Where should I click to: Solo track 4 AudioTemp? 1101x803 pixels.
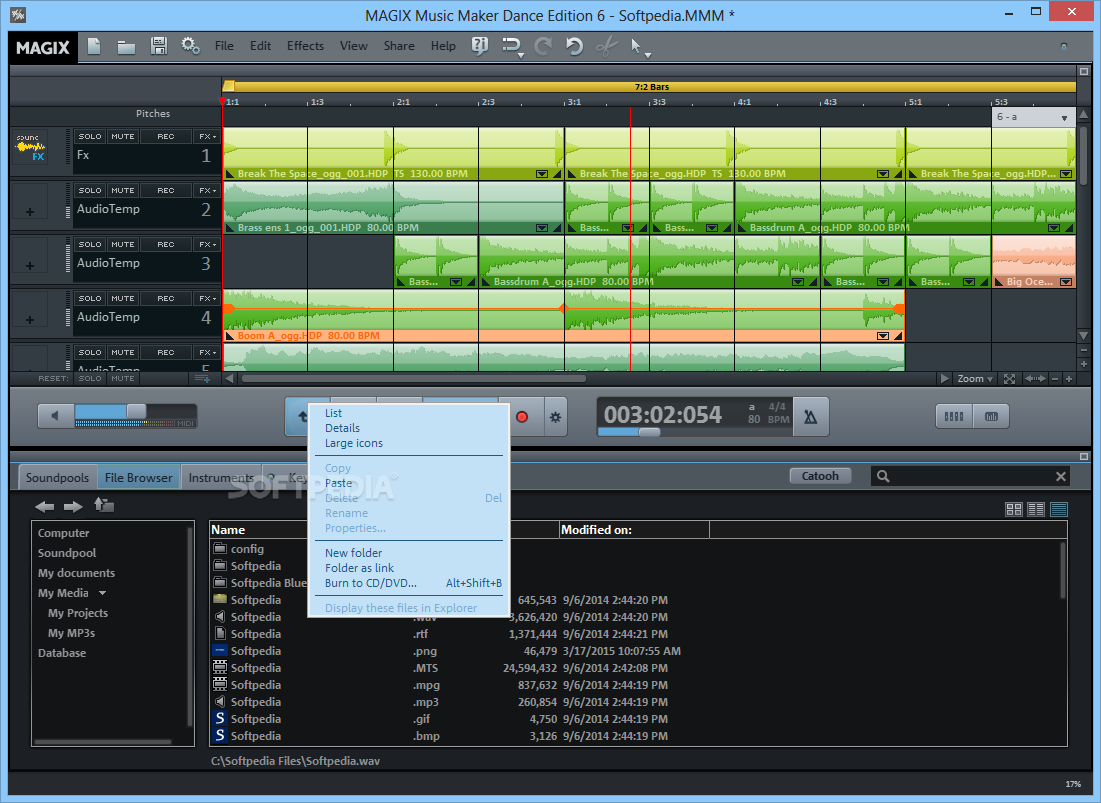tap(90, 298)
